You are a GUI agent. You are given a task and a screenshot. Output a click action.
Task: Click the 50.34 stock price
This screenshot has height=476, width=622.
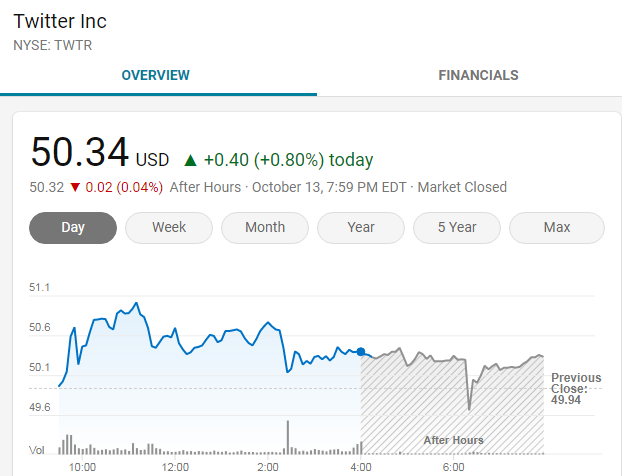79,152
